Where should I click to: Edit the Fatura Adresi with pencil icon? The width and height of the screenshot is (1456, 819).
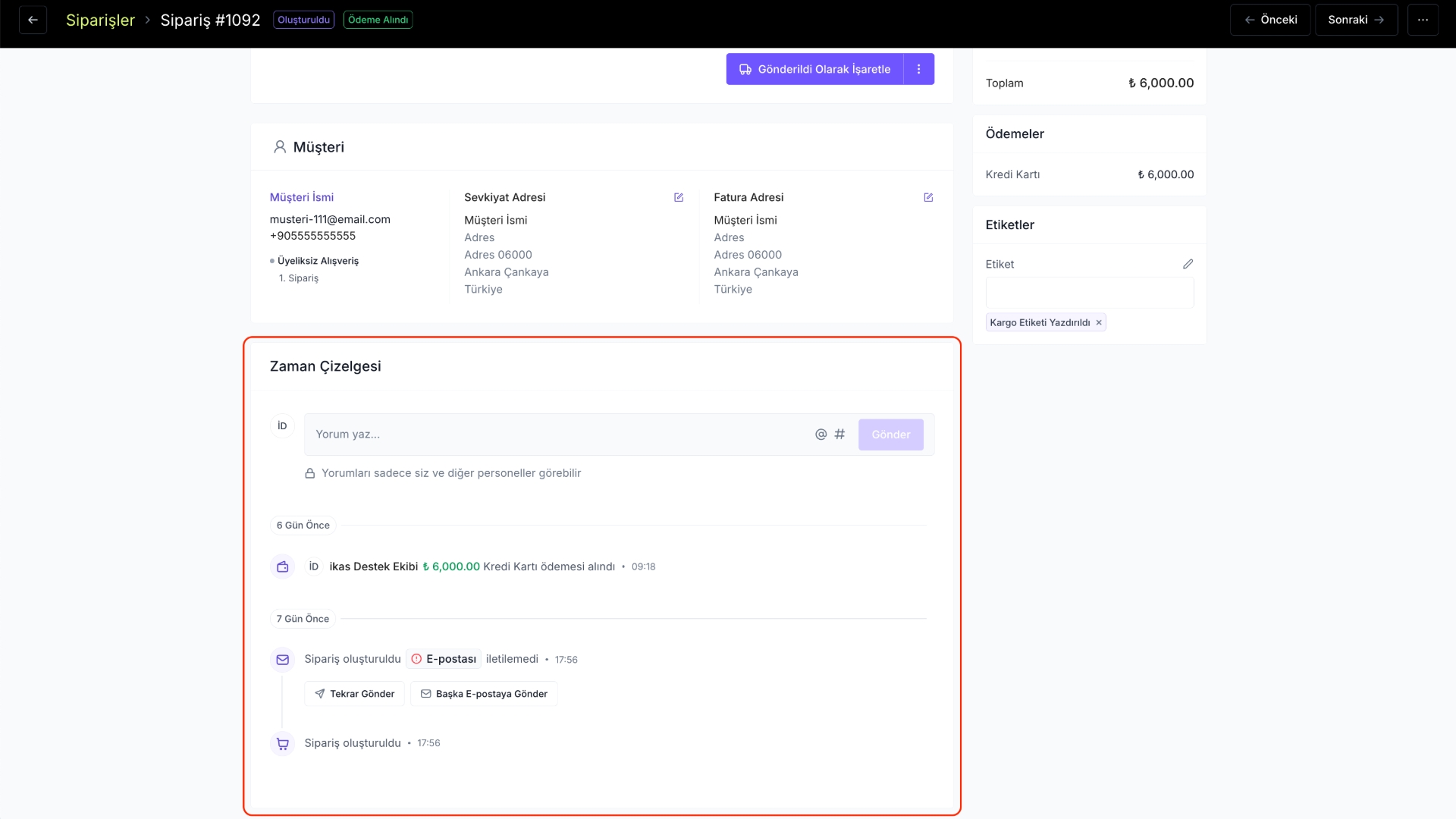(x=928, y=197)
